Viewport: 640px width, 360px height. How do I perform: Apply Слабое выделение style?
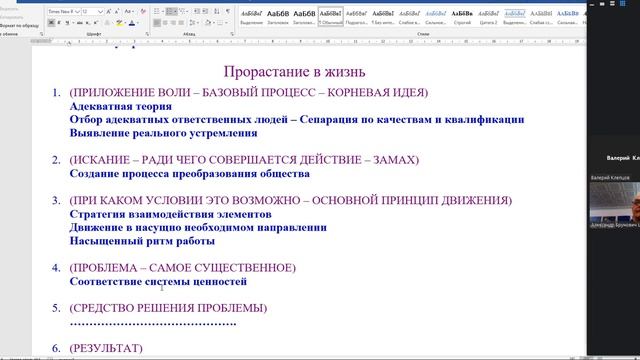[x=409, y=17]
